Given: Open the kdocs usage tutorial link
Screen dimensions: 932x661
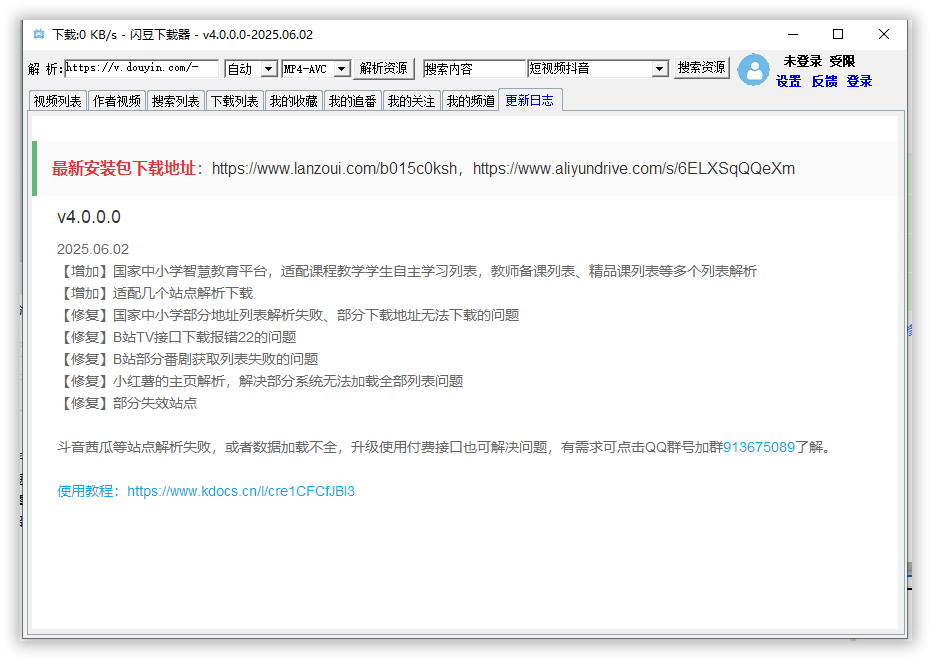Looking at the screenshot, I should 241,491.
